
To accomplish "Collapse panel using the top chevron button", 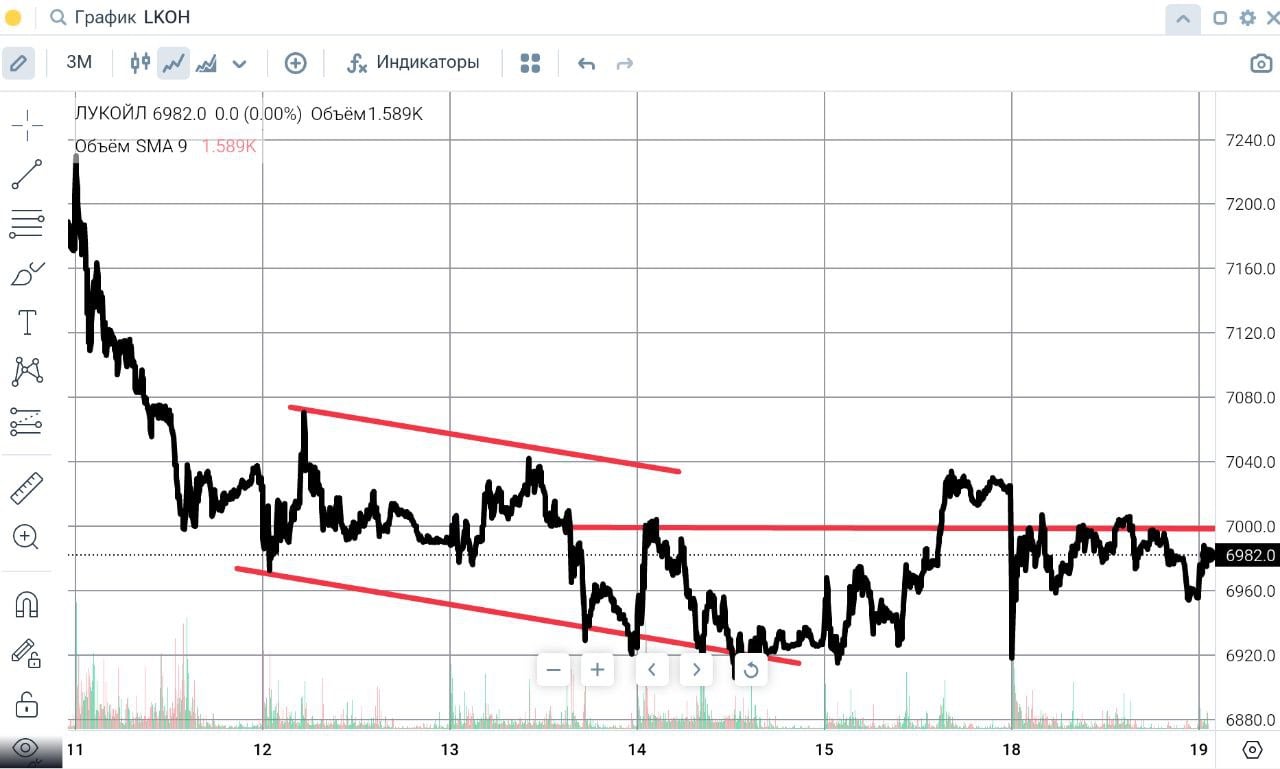I will [1183, 18].
